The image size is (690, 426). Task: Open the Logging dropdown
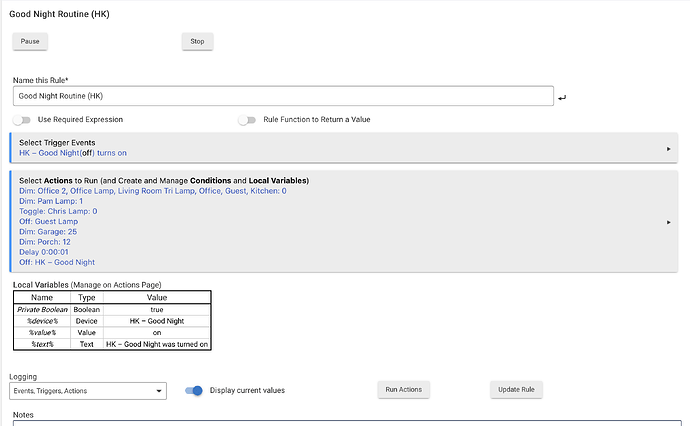pyautogui.click(x=88, y=391)
